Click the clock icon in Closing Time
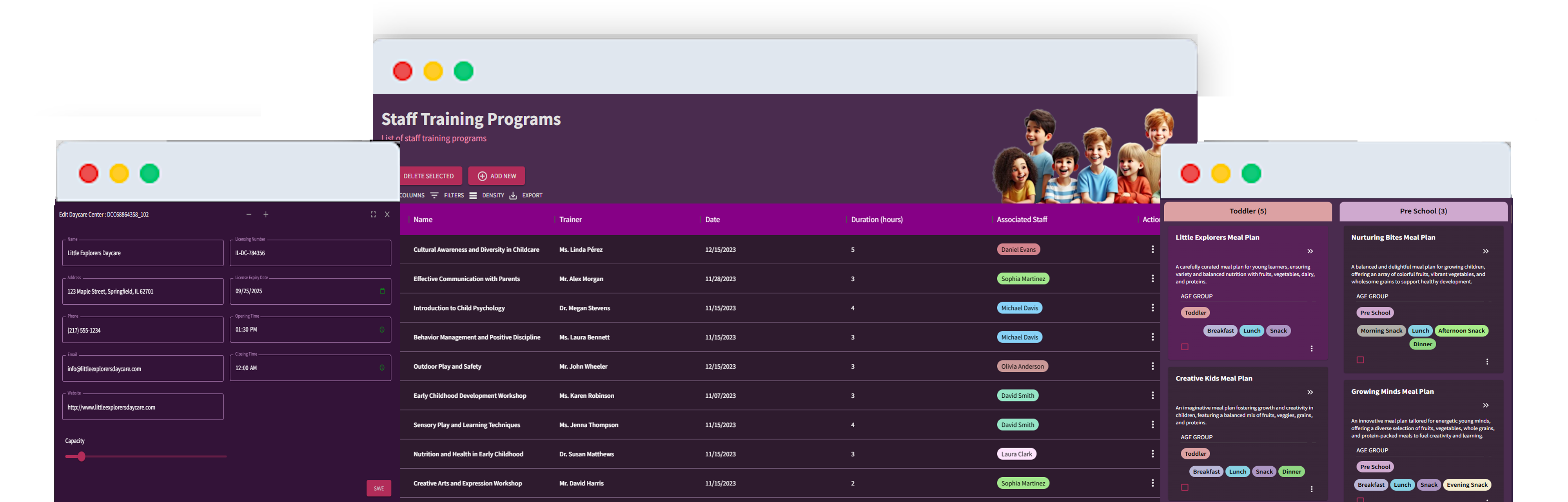 (382, 368)
